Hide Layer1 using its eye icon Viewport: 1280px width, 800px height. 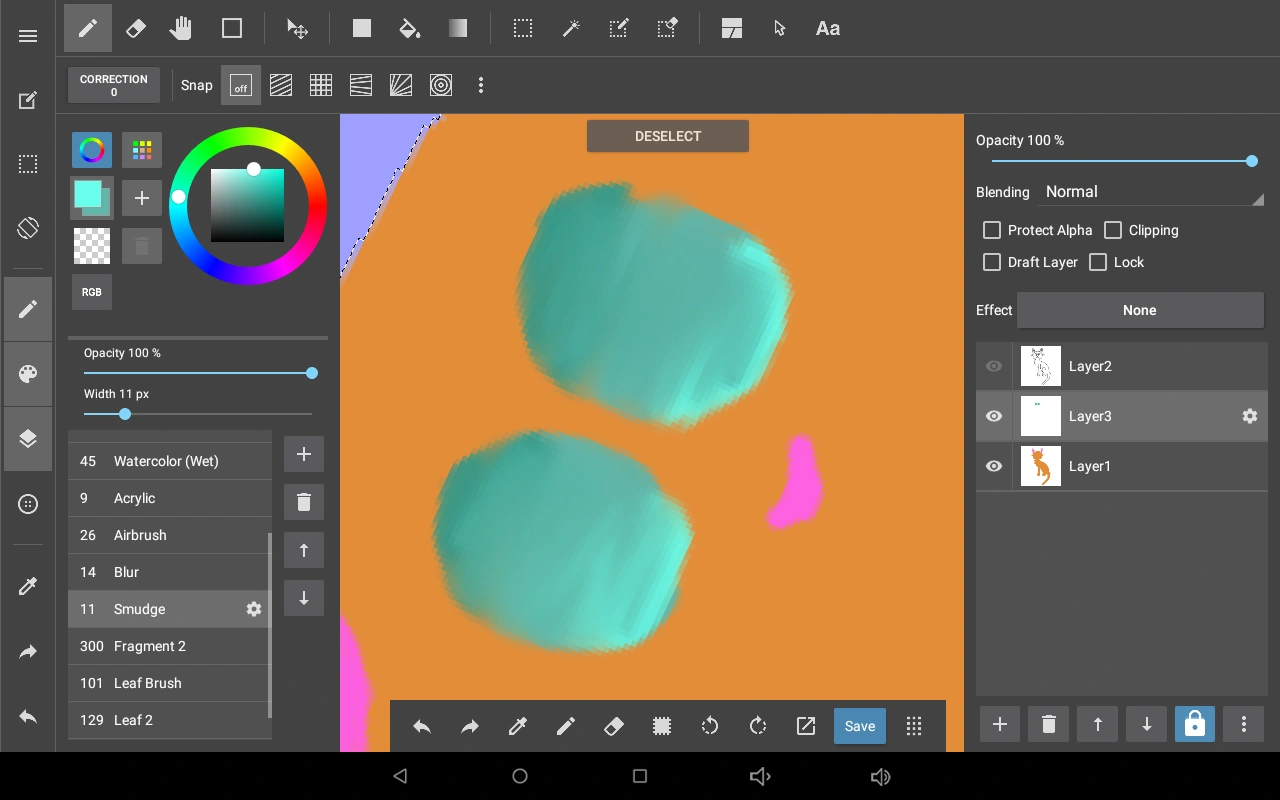pyautogui.click(x=994, y=466)
